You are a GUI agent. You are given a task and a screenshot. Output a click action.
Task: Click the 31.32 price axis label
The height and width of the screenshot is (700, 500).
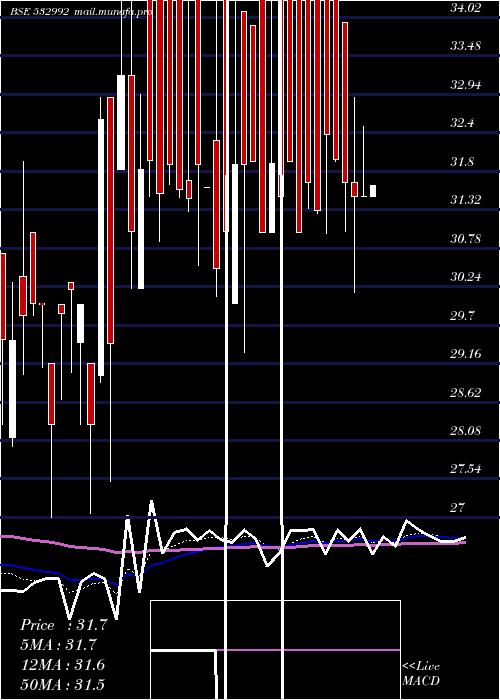tap(465, 200)
